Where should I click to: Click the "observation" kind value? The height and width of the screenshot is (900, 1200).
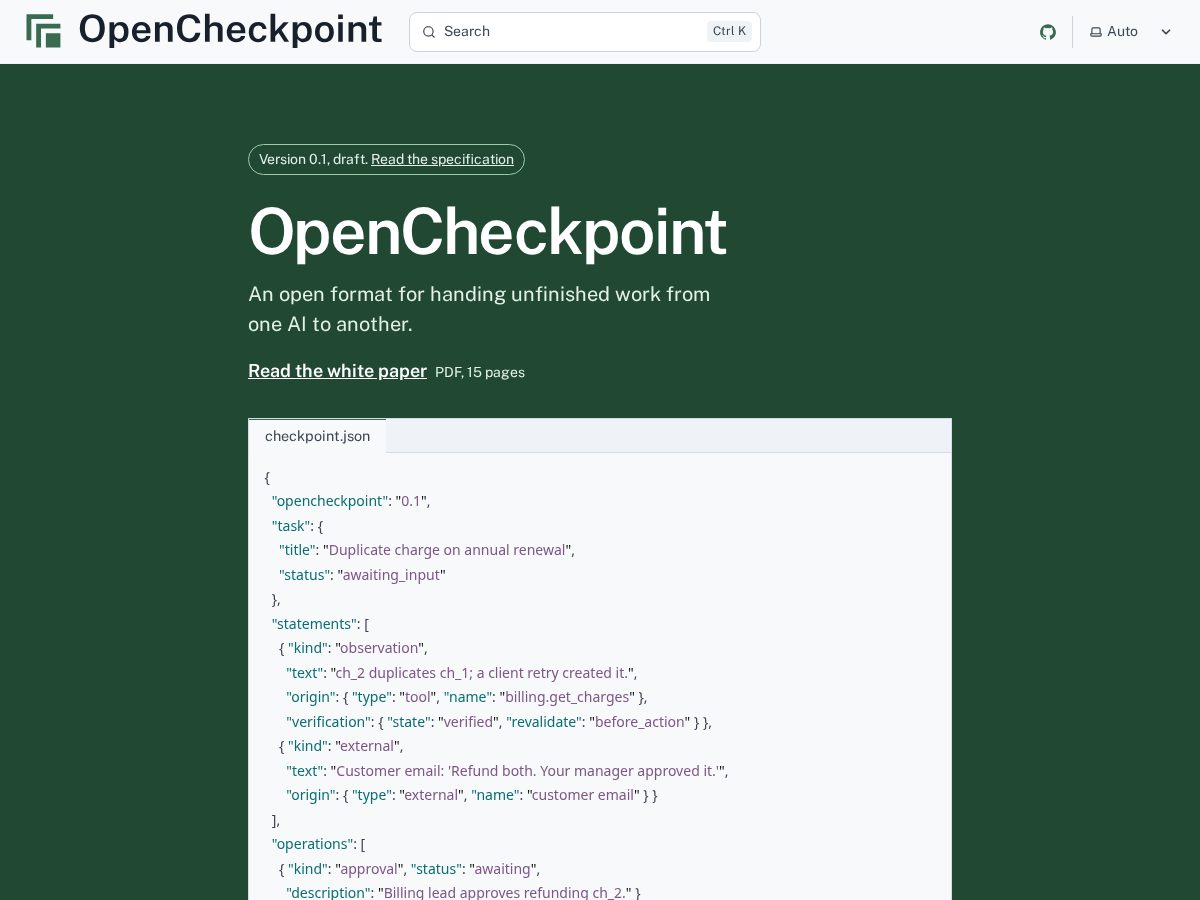pyautogui.click(x=380, y=648)
